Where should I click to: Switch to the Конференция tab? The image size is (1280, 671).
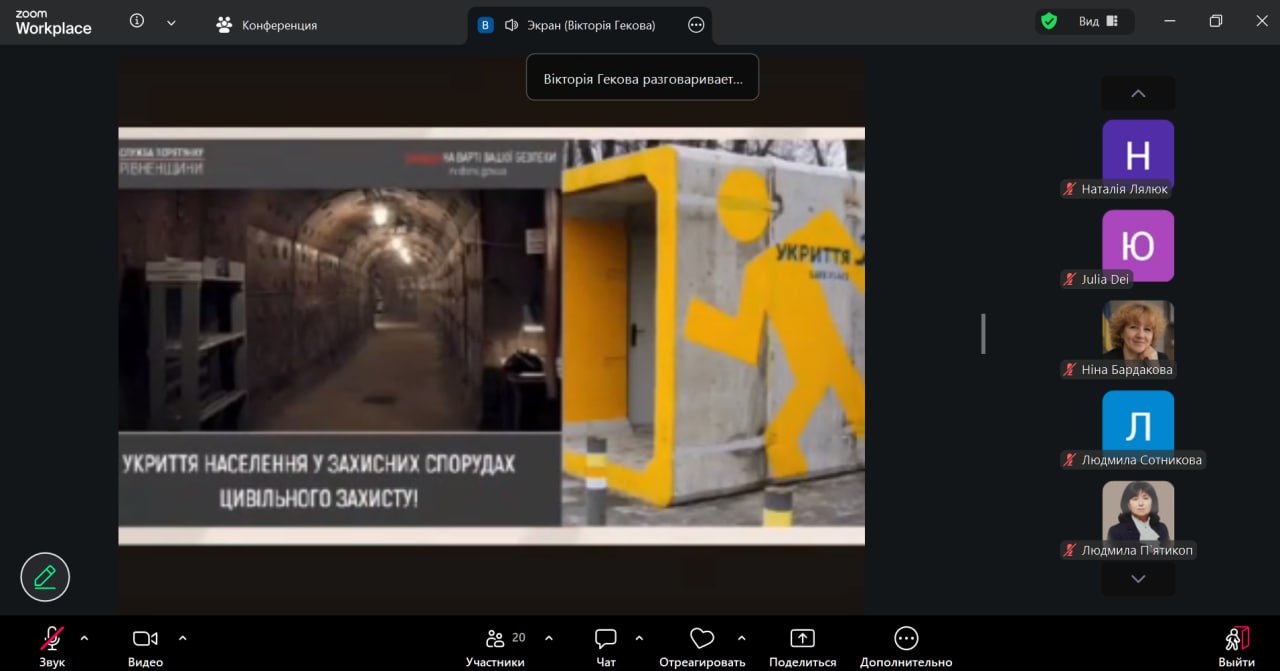point(267,25)
